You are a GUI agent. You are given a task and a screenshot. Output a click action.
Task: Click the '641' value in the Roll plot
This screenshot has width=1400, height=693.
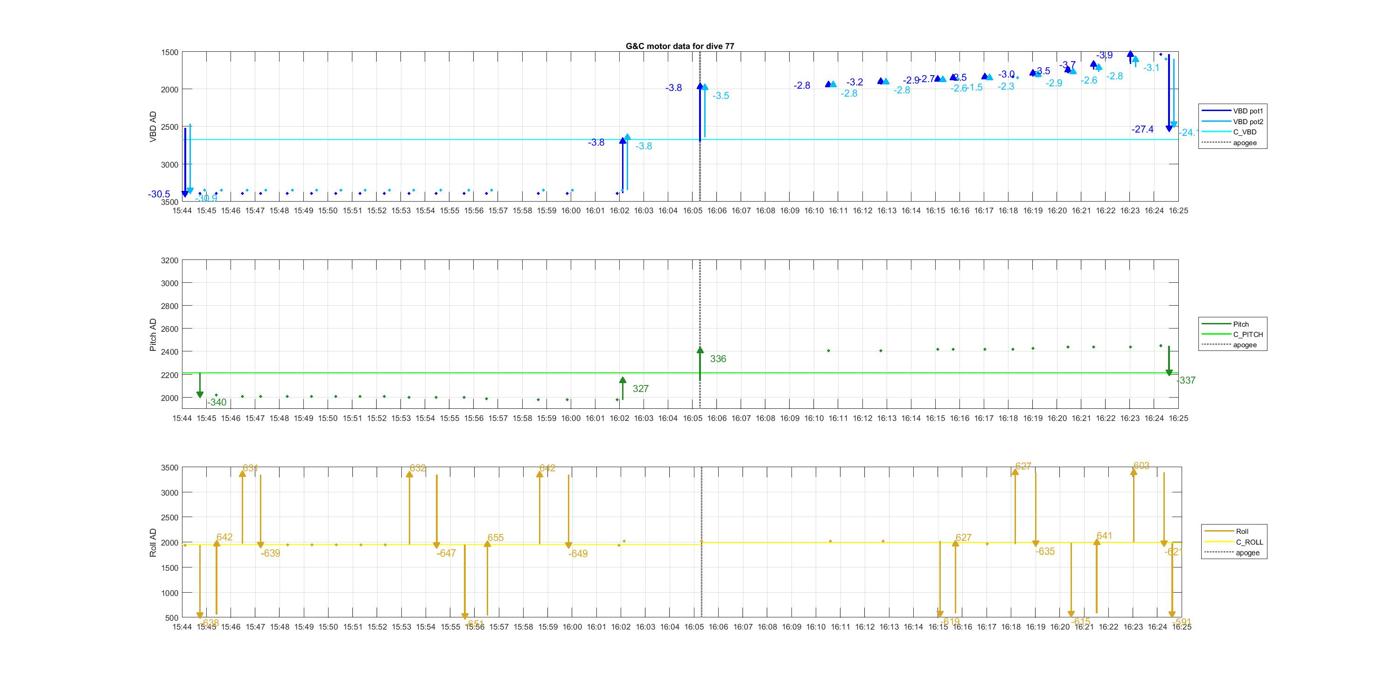pyautogui.click(x=1104, y=536)
